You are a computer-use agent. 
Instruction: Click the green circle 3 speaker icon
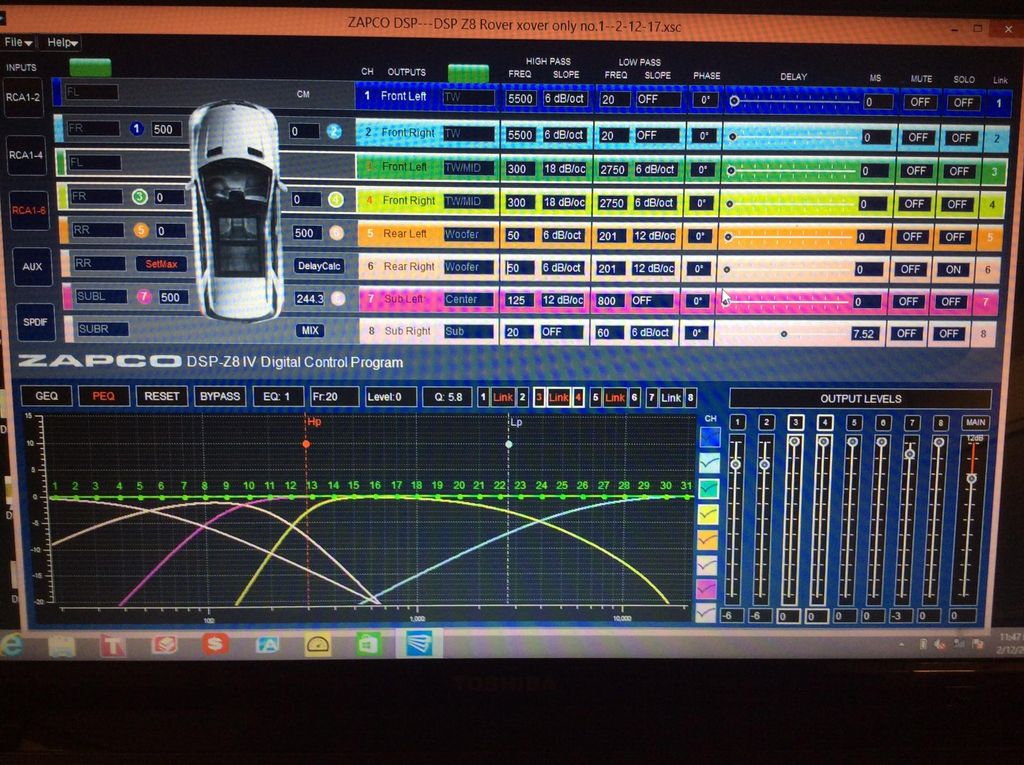coord(139,197)
